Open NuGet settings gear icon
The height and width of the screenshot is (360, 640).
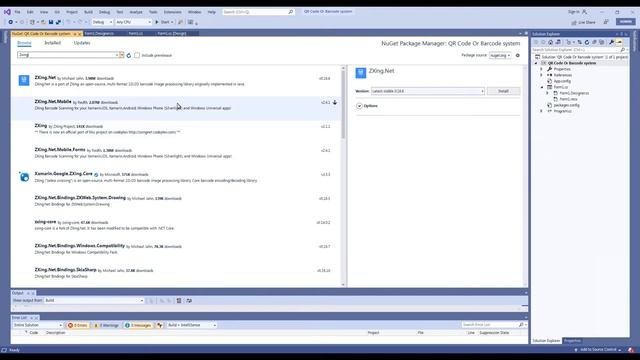[x=518, y=55]
